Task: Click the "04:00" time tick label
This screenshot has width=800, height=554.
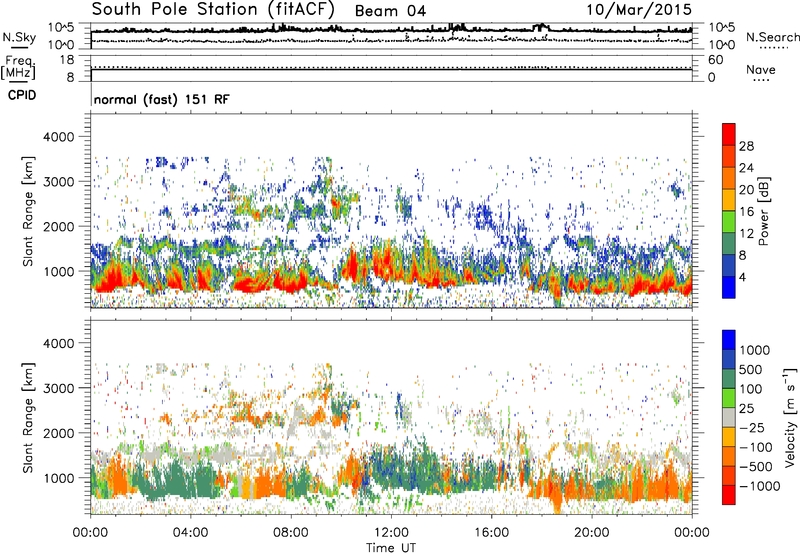Action: [x=190, y=533]
